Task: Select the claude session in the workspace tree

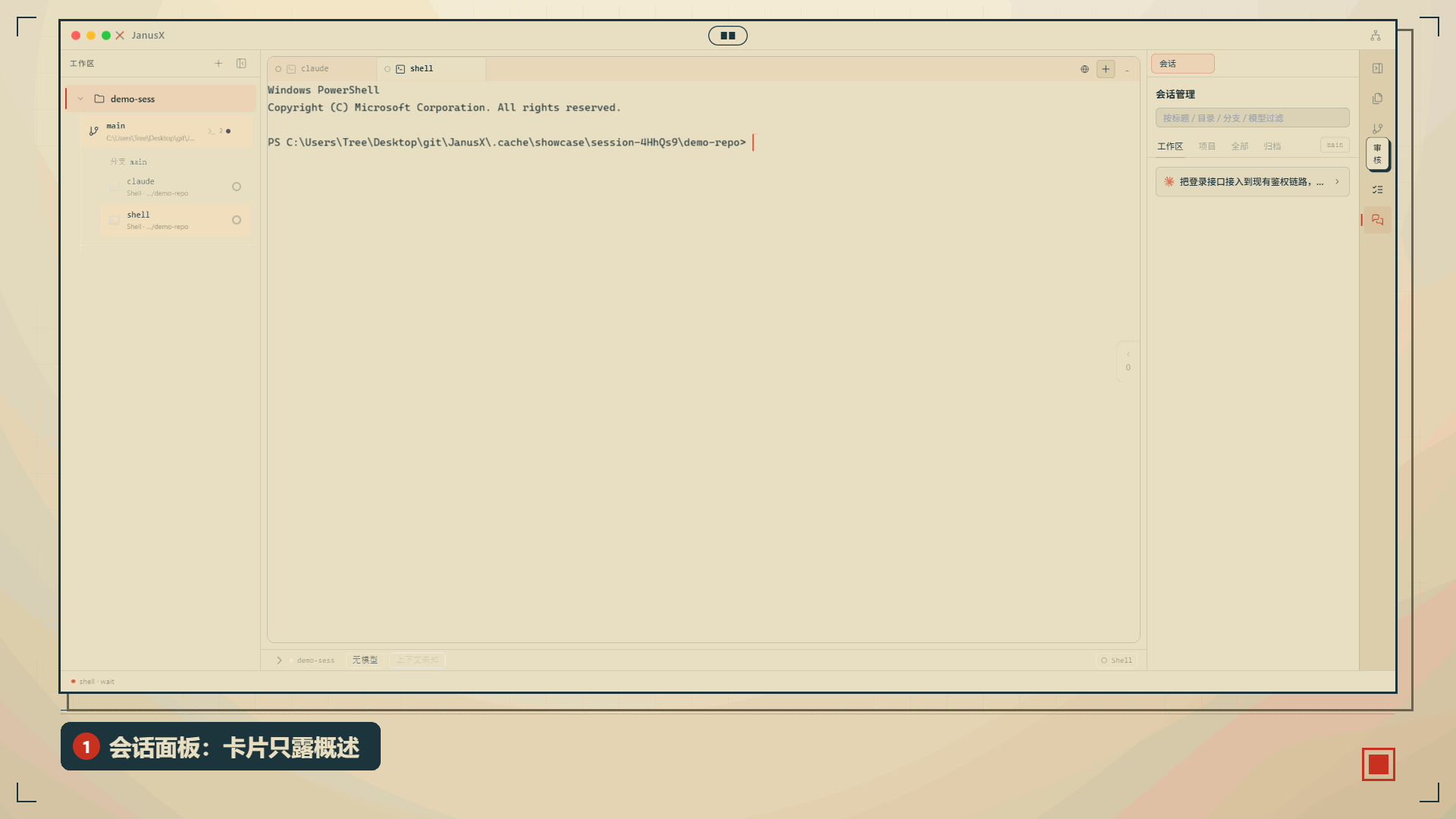Action: (175, 187)
